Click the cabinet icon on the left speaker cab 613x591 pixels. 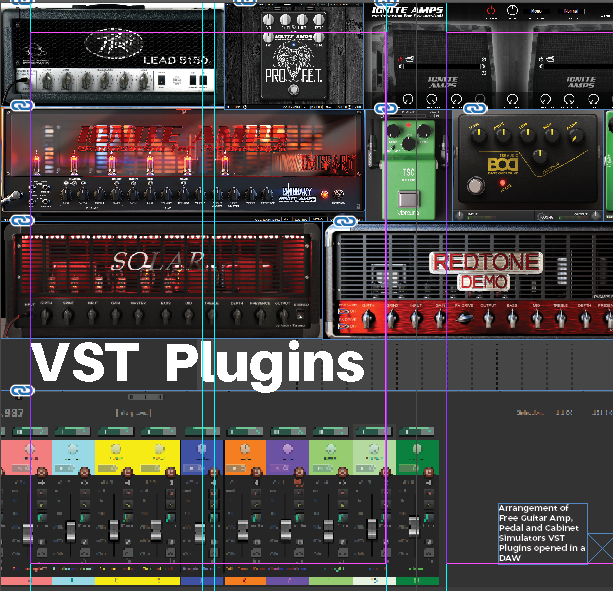[x=409, y=59]
